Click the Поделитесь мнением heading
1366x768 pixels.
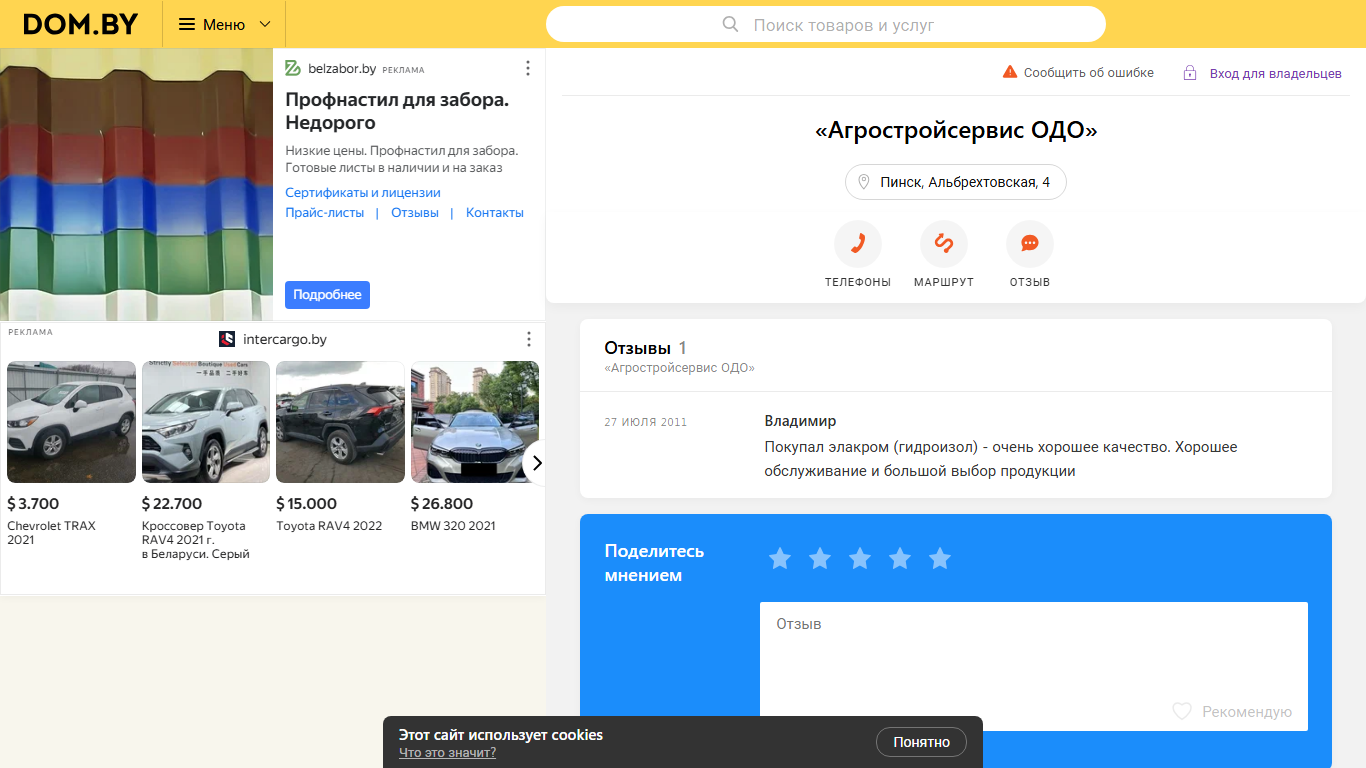(x=654, y=564)
